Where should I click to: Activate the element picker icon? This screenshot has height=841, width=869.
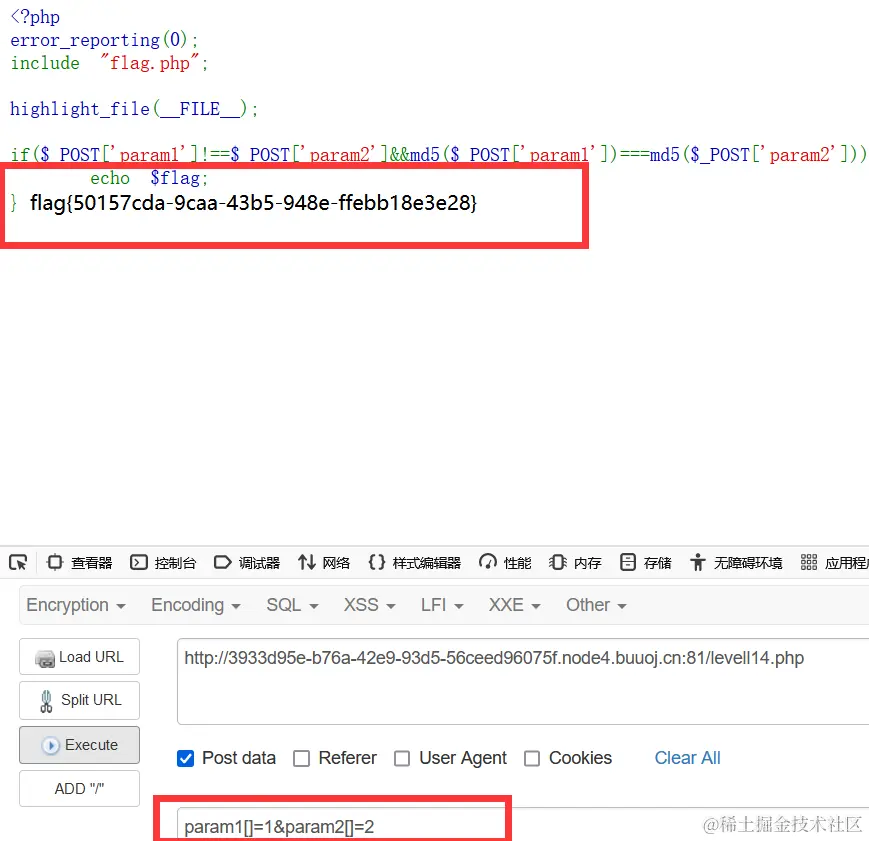[x=18, y=563]
